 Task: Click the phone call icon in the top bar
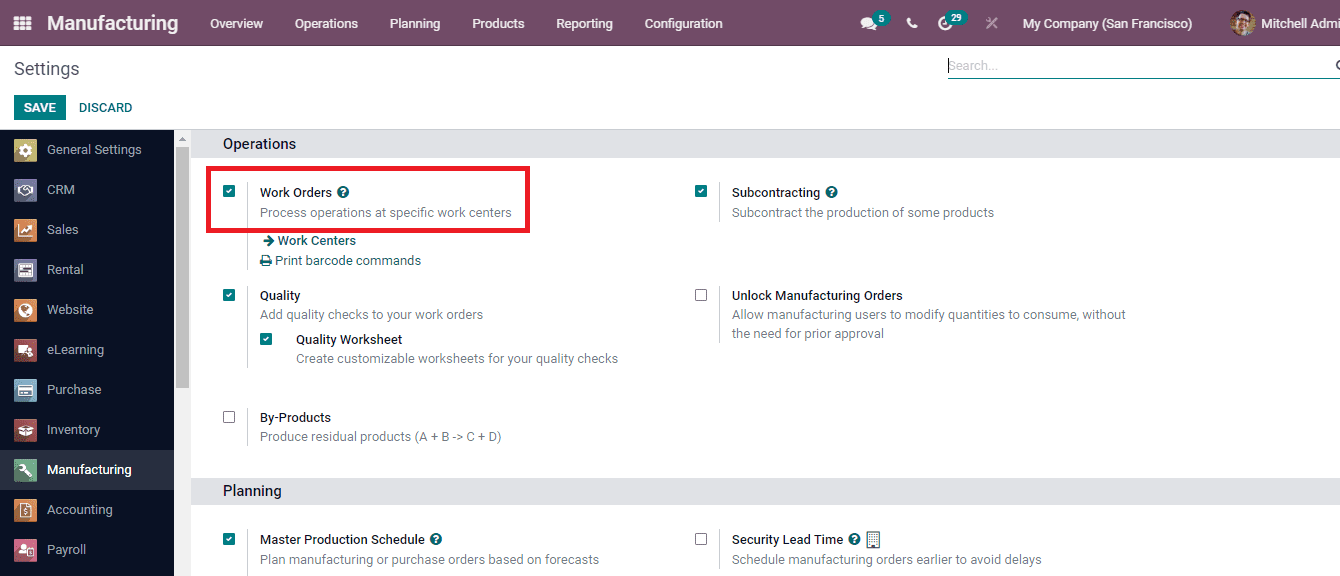click(x=911, y=22)
